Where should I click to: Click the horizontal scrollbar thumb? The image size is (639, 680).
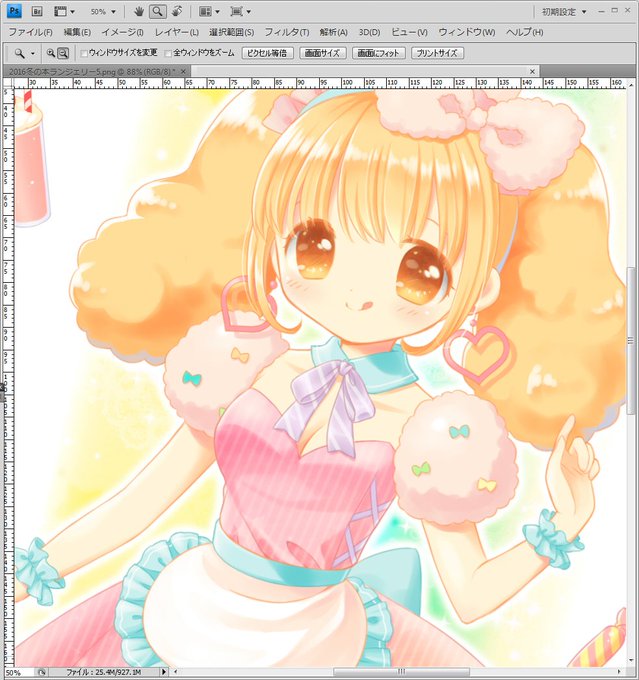coord(401,672)
